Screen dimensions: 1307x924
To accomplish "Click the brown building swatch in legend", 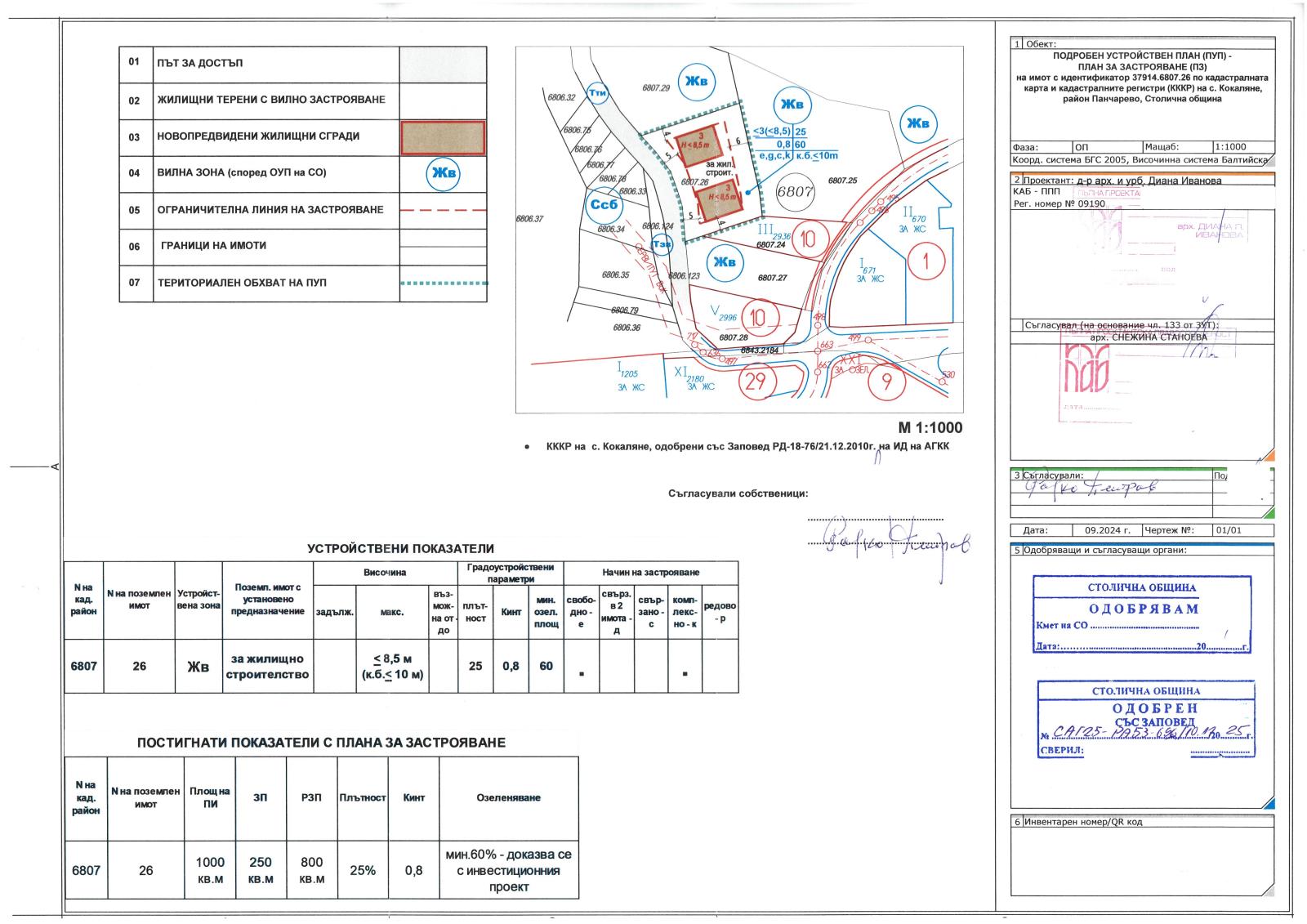I will [443, 137].
